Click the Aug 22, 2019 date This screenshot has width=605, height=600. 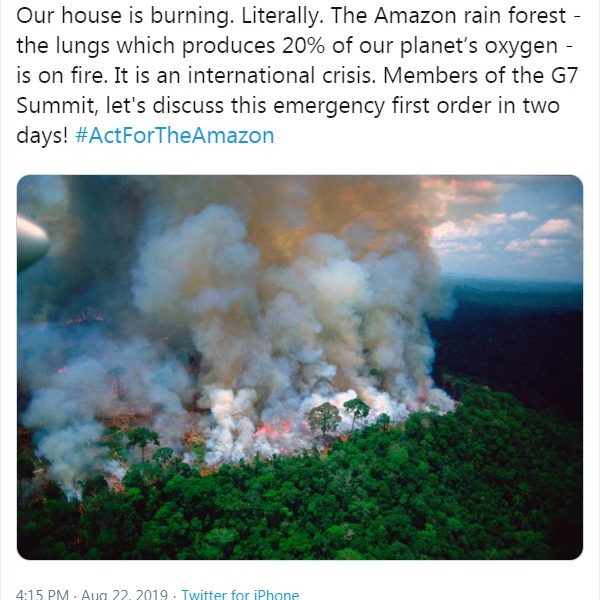pyautogui.click(x=129, y=595)
